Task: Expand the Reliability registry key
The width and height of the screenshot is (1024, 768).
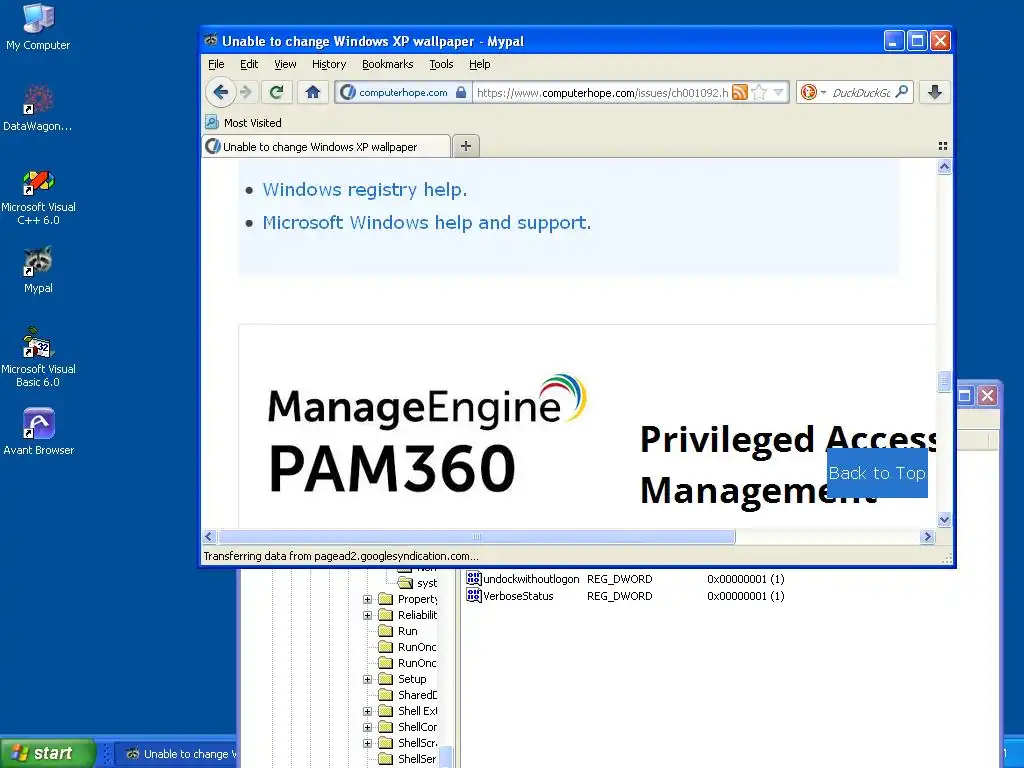Action: coord(368,615)
